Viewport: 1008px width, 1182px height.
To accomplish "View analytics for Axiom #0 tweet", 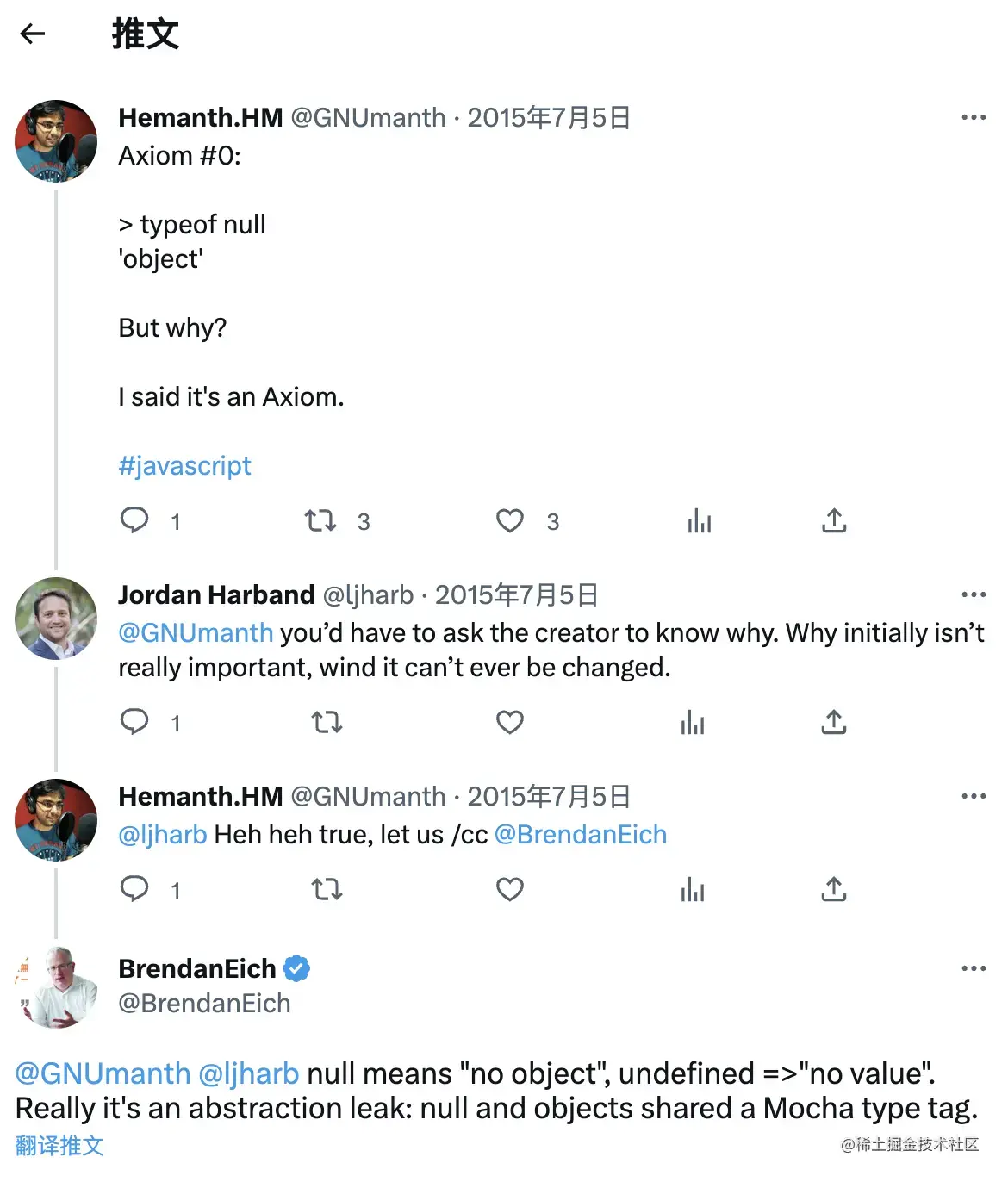I will coord(699,520).
